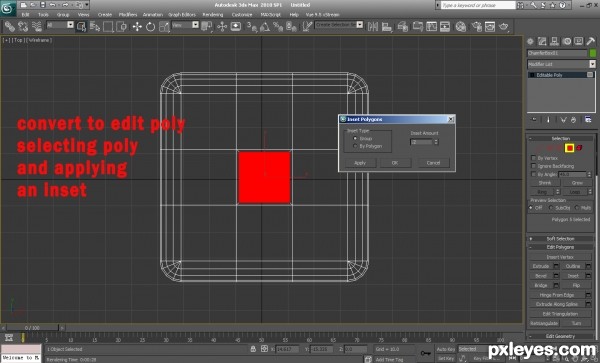
Task: Open the Rendering menu
Action: (213, 15)
